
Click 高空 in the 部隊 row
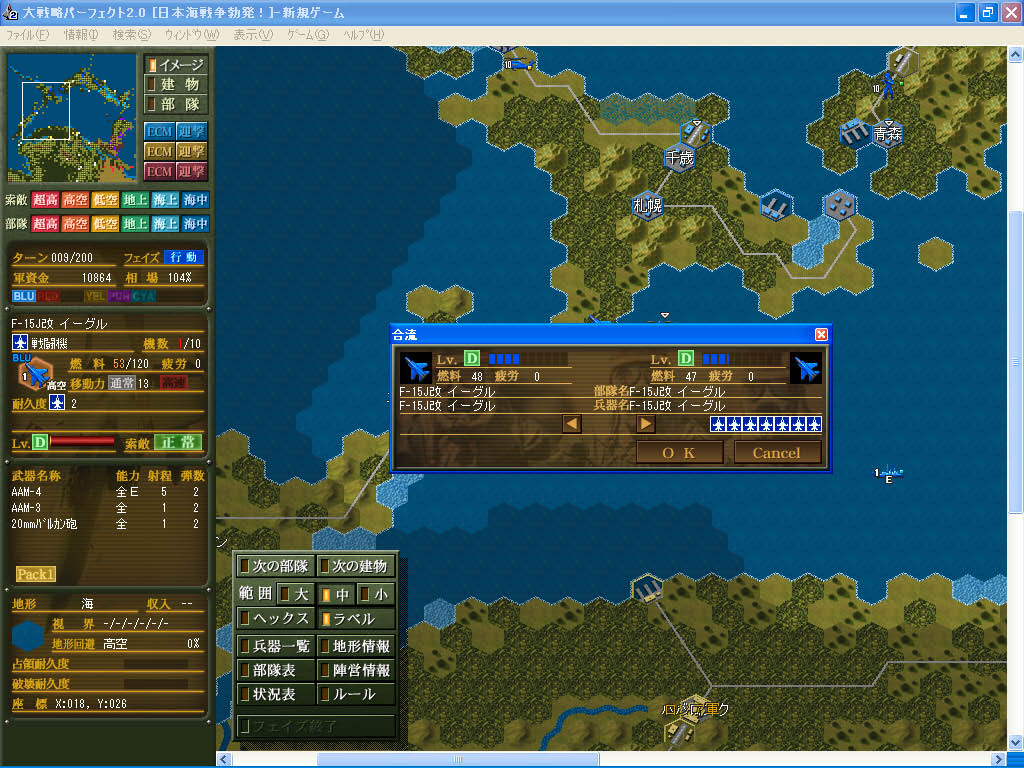tap(75, 224)
